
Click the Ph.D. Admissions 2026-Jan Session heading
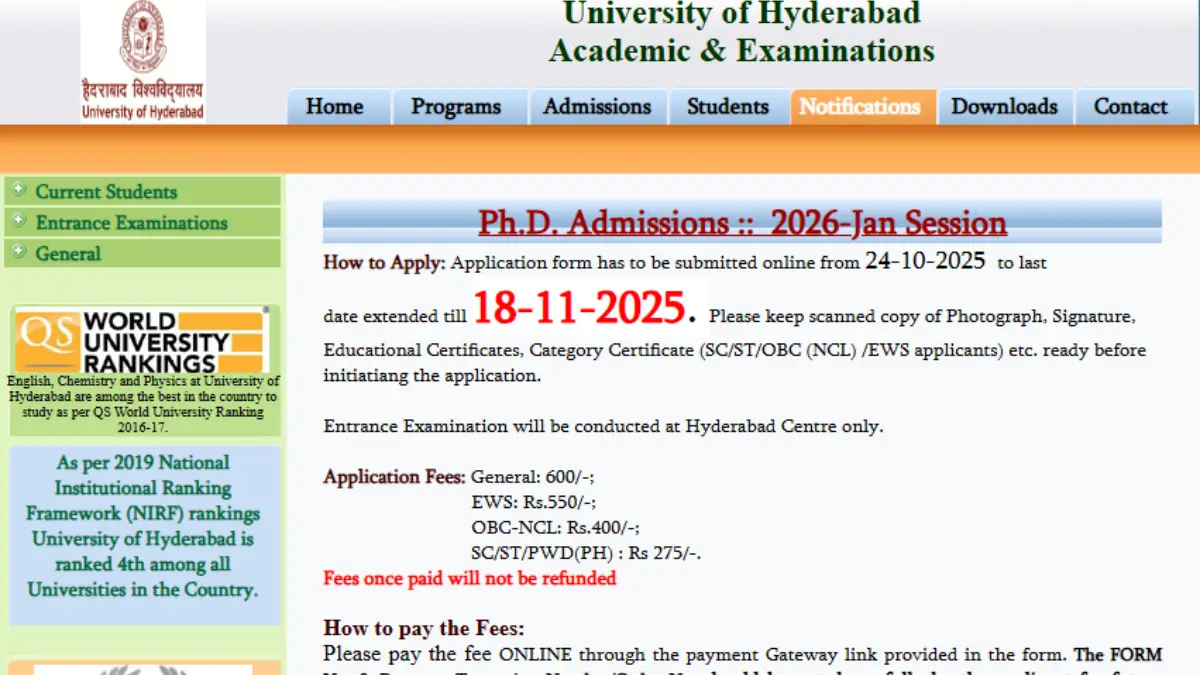(x=742, y=223)
